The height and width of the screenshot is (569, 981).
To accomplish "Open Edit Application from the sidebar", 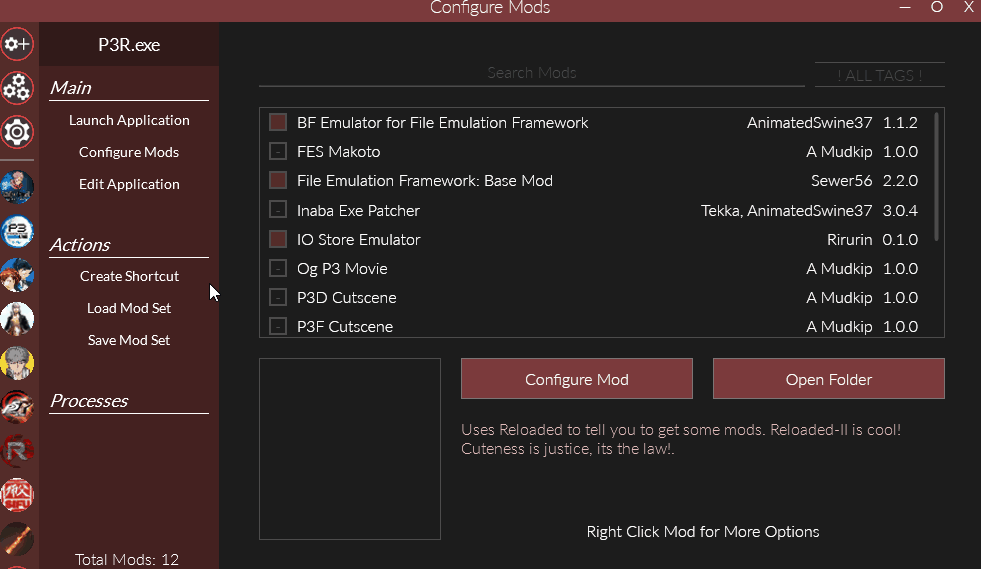I will pos(129,184).
